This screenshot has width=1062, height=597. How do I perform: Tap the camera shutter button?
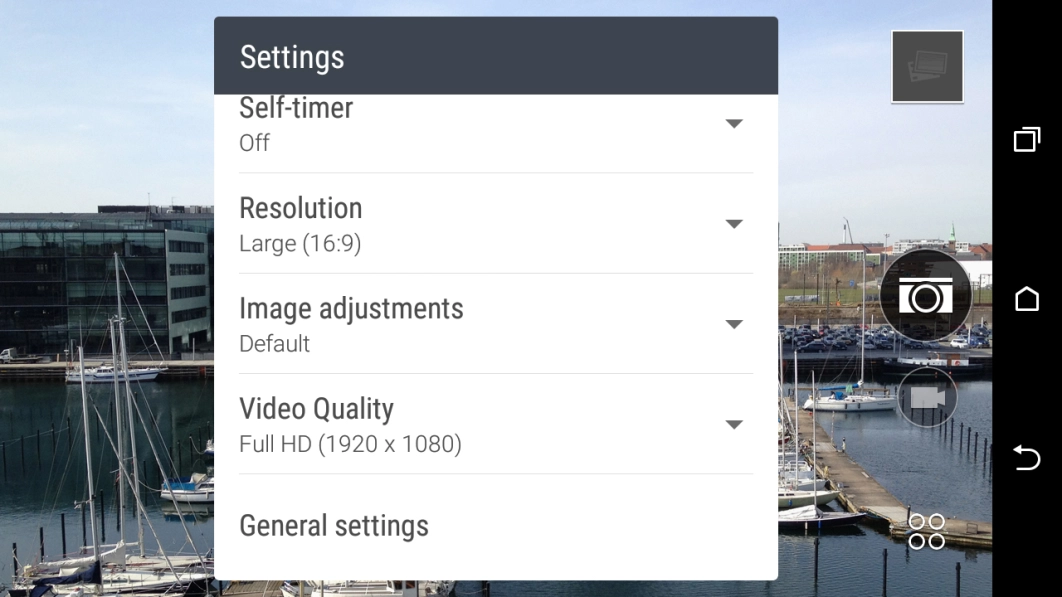point(925,296)
